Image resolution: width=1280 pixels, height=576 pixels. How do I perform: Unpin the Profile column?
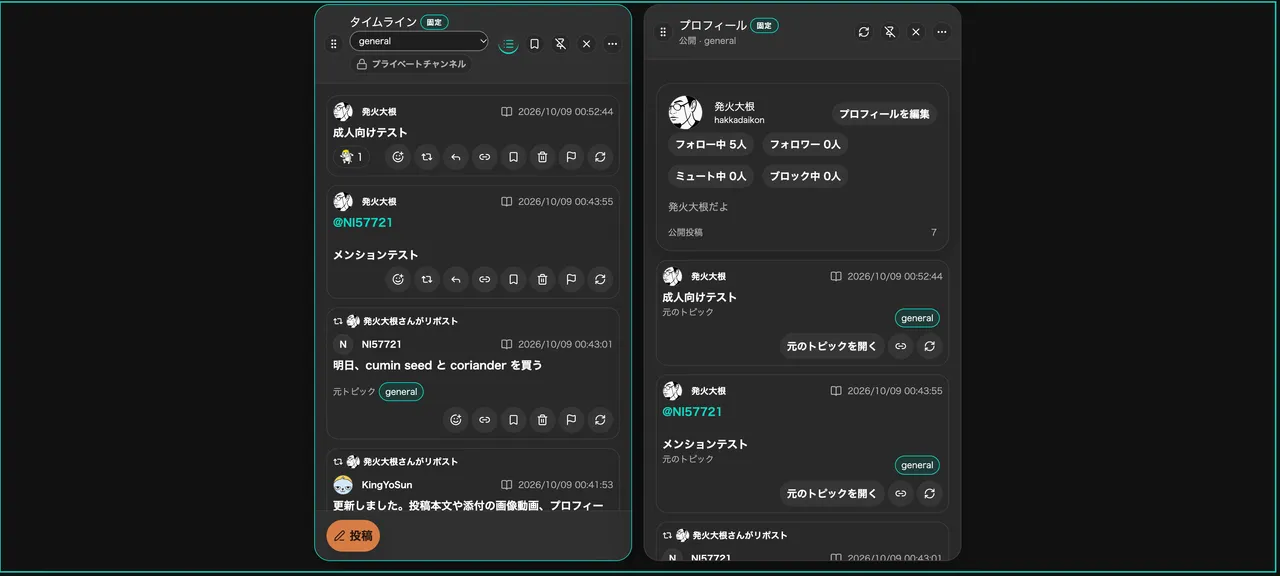[890, 32]
